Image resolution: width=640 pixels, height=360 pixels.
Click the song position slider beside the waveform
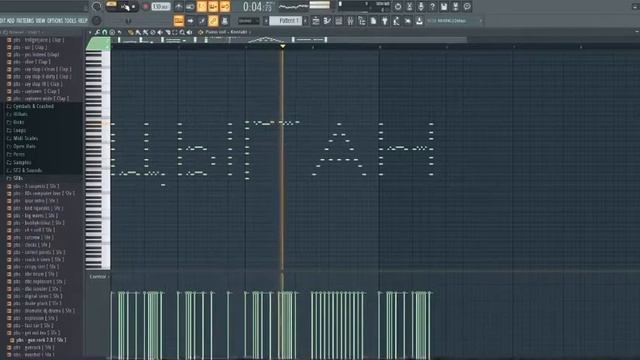pos(320,5)
